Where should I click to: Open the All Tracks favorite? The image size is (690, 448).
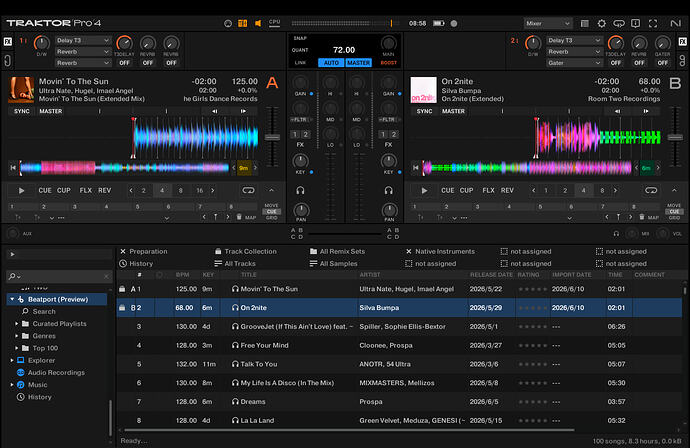click(x=235, y=264)
